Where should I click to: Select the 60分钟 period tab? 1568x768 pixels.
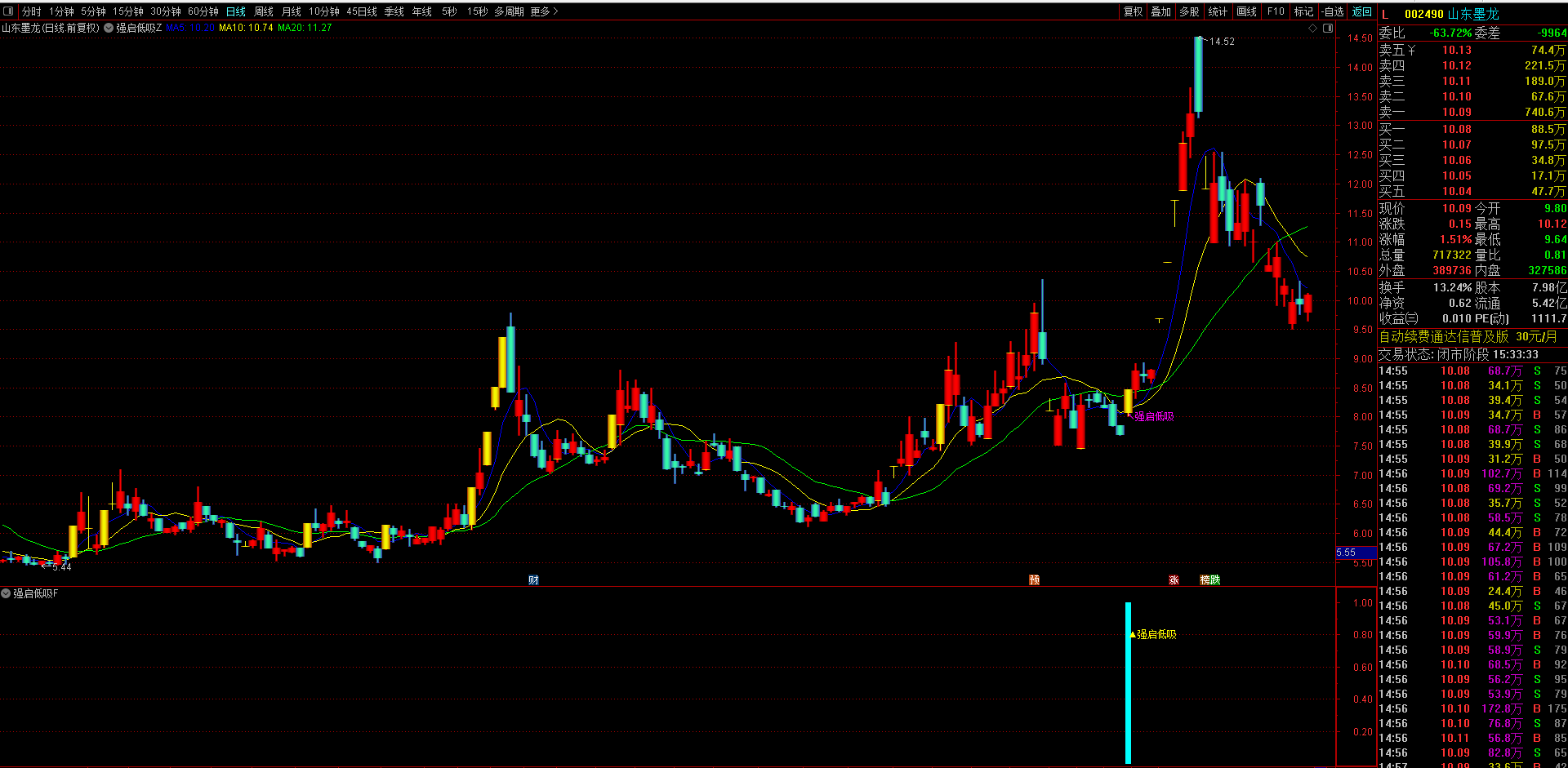pos(203,11)
